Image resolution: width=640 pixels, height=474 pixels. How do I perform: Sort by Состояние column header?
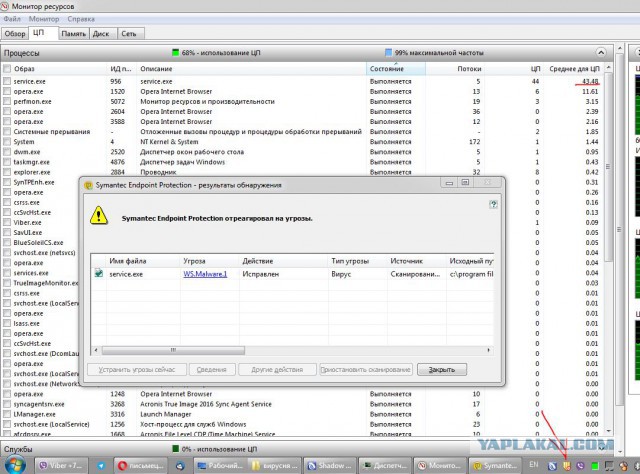[x=396, y=69]
